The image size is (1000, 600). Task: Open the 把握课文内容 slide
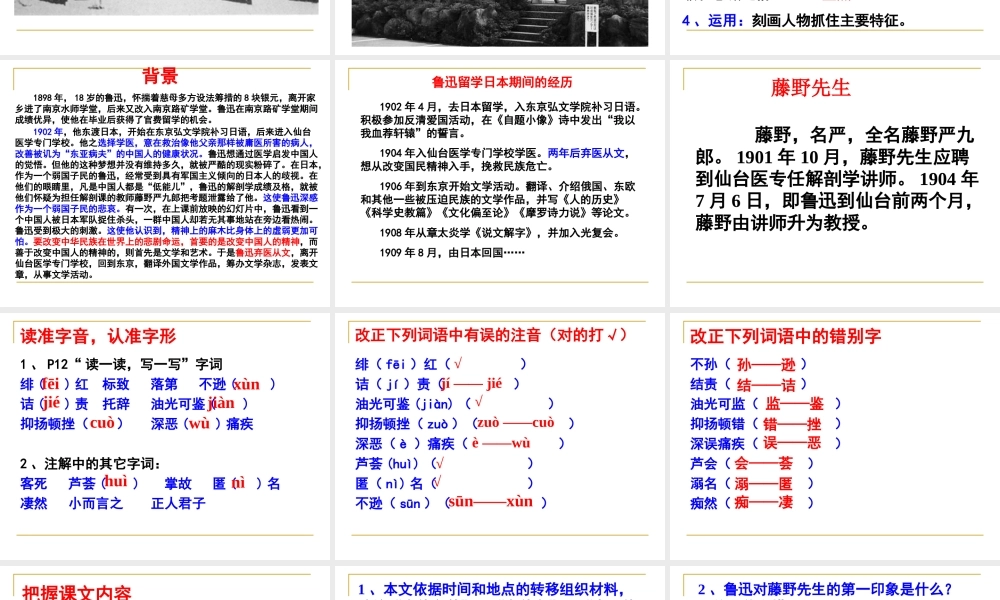pyautogui.click(x=165, y=583)
